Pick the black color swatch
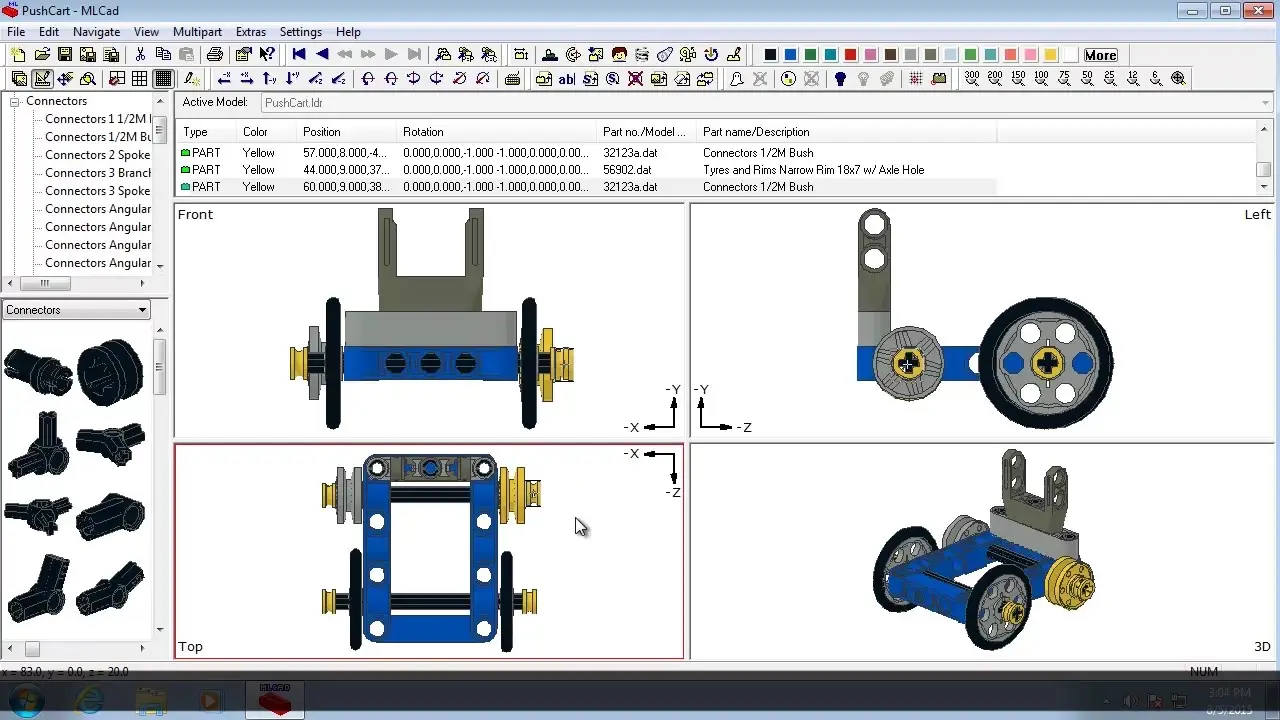 [x=770, y=55]
